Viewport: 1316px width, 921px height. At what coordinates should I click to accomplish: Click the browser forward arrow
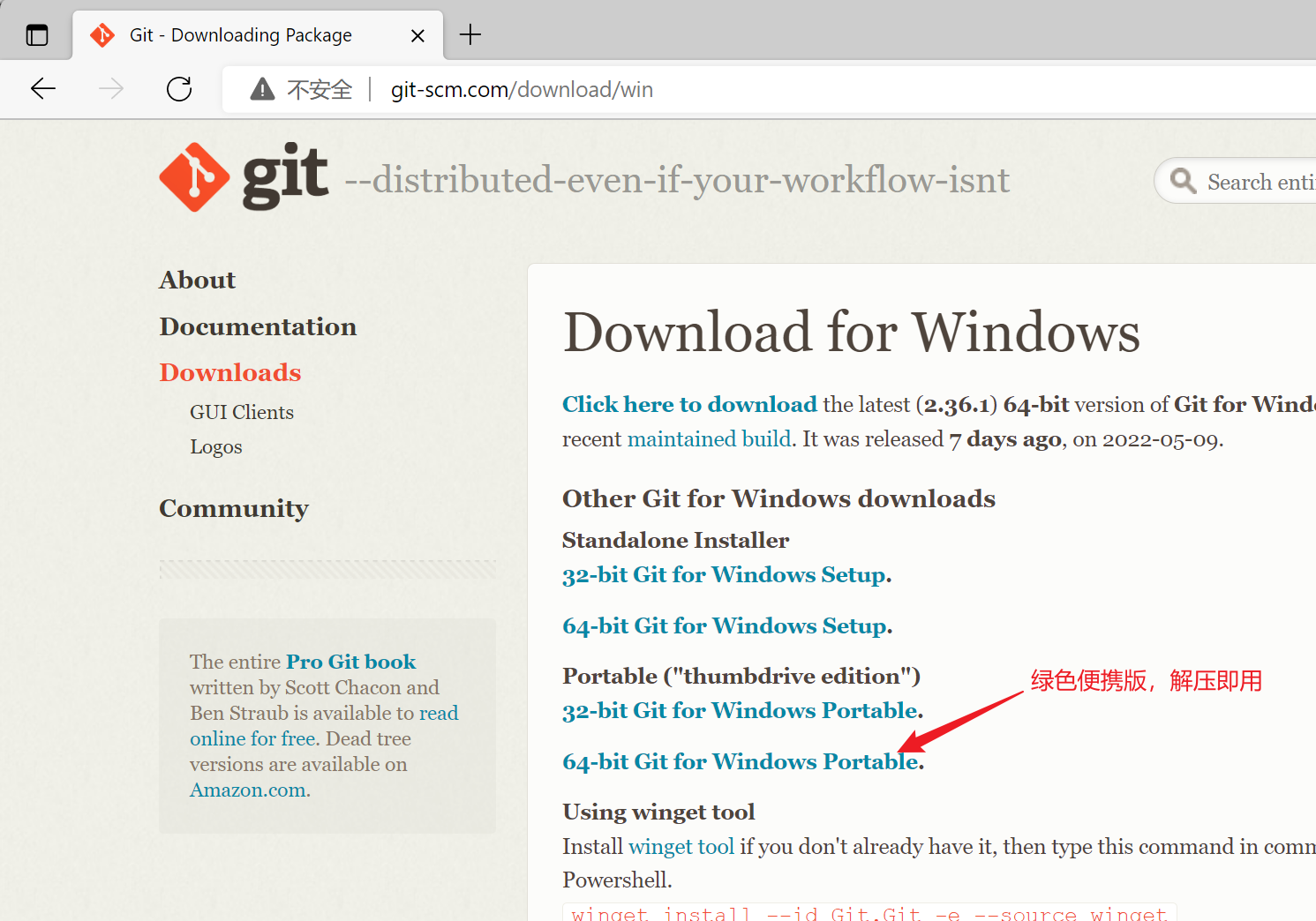point(111,88)
